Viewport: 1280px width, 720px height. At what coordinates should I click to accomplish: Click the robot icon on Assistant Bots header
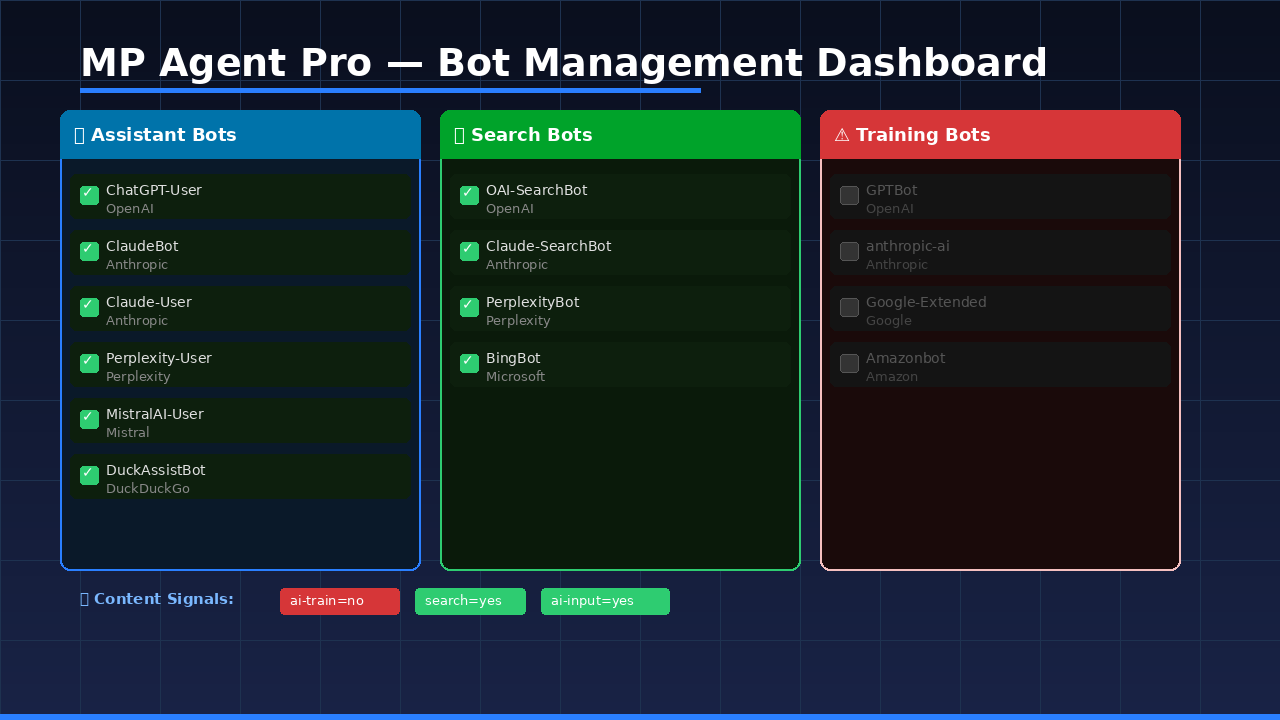point(80,134)
